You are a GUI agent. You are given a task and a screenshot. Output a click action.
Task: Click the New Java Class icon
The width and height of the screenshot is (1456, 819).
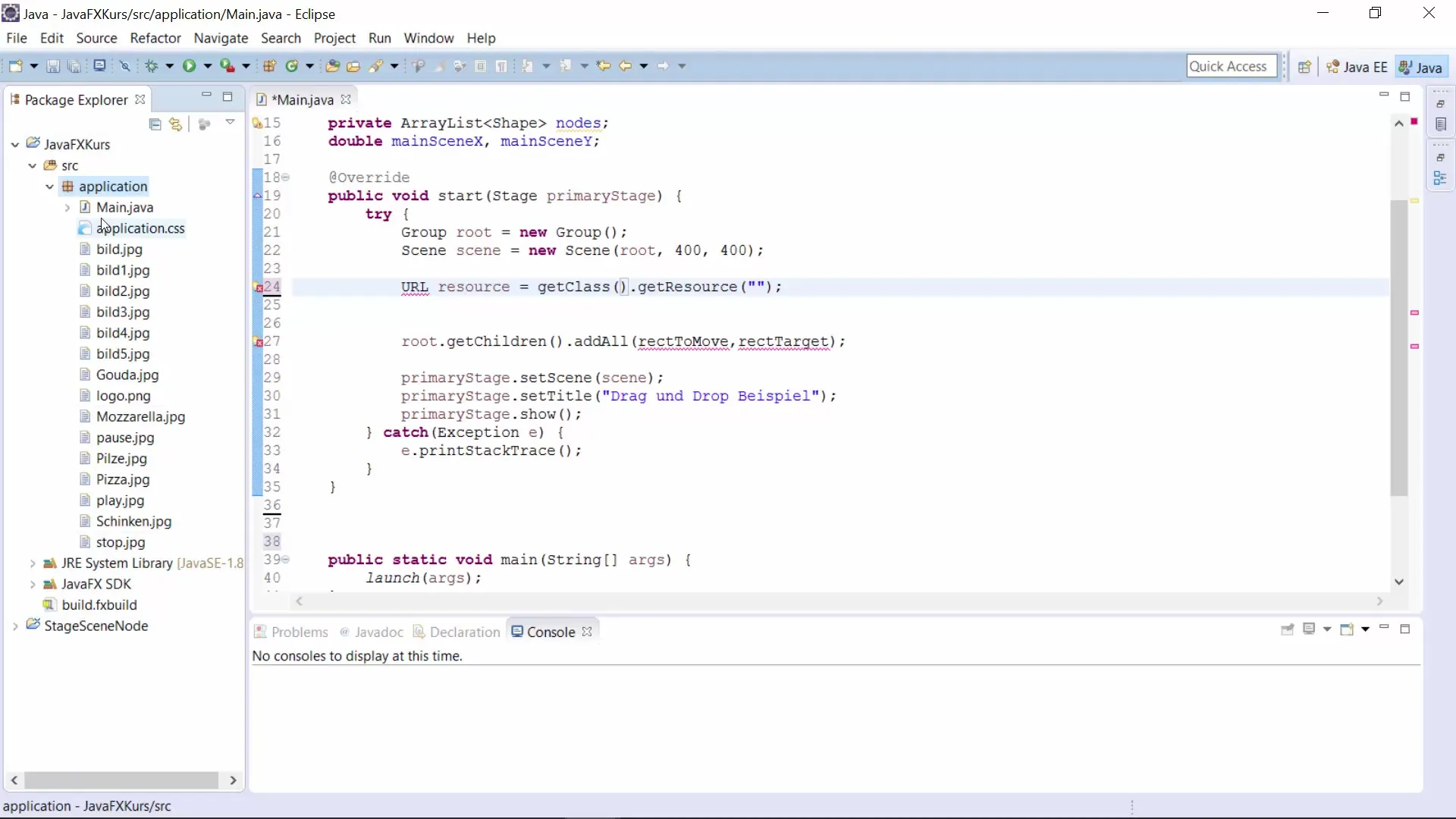(292, 66)
